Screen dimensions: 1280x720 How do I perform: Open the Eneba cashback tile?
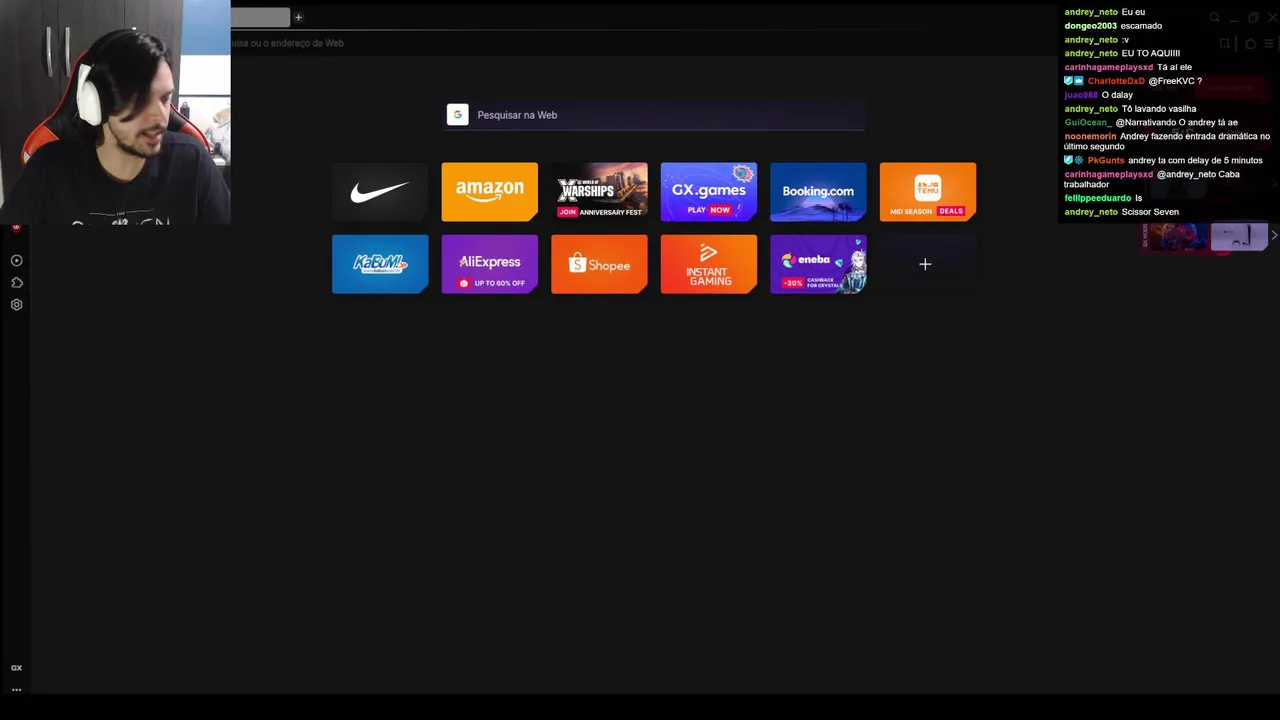tap(818, 264)
